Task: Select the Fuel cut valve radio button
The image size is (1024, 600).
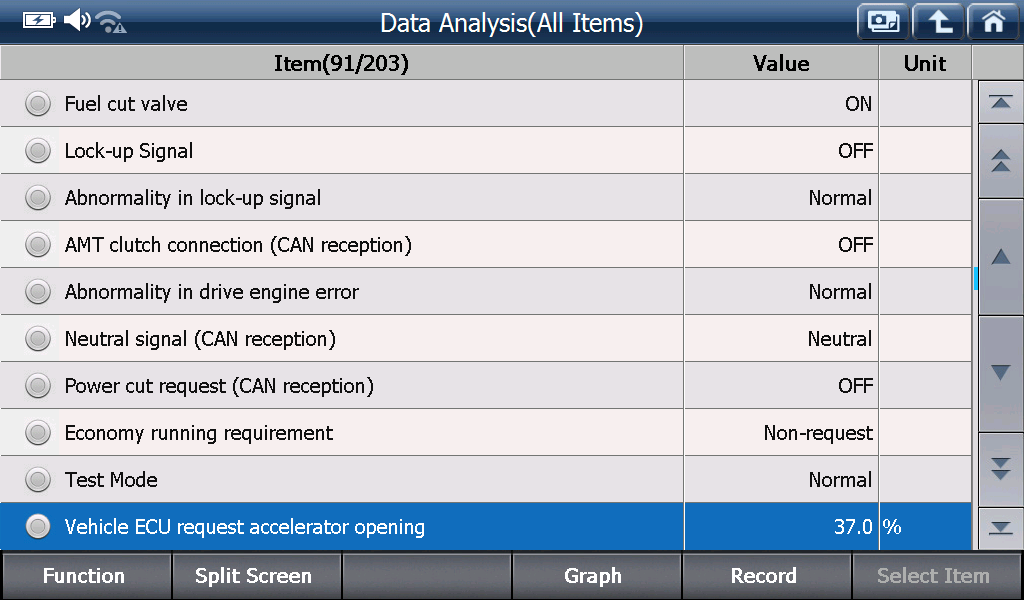Action: coord(38,104)
